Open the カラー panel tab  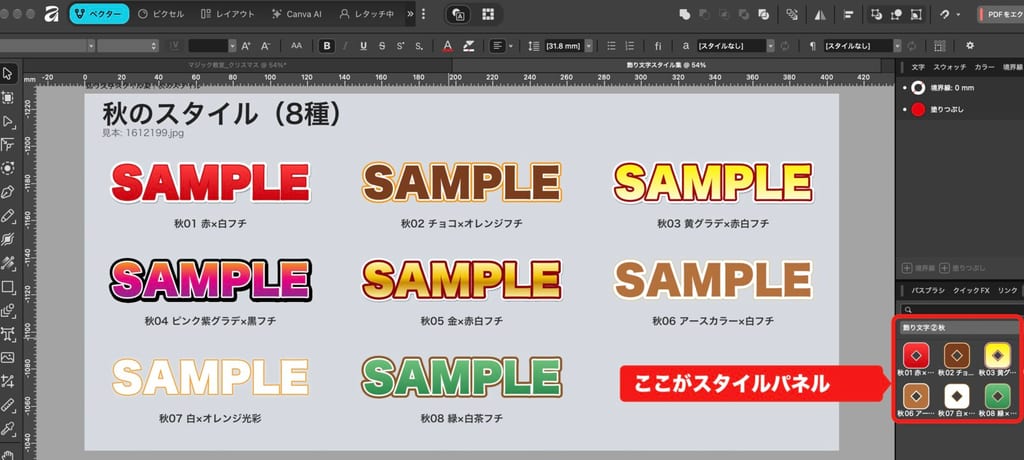(984, 67)
